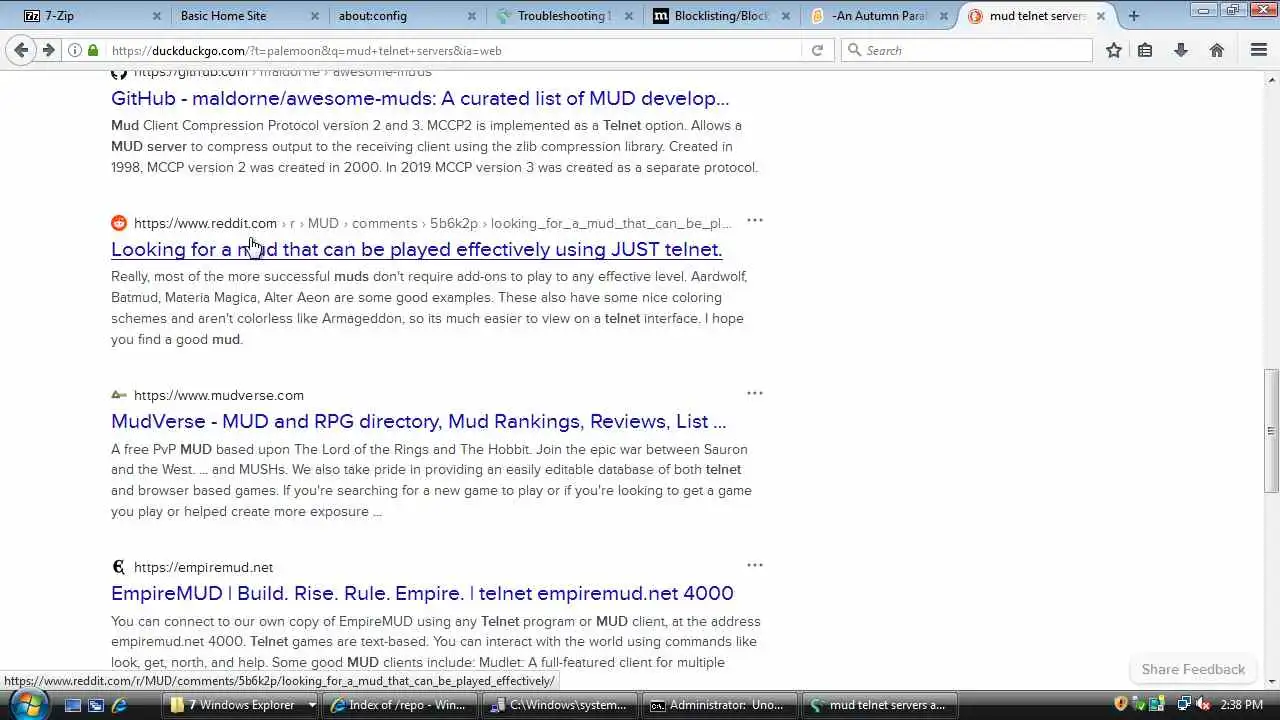This screenshot has width=1280, height=720.
Task: Close the Blocklisting tab
Action: 787,16
